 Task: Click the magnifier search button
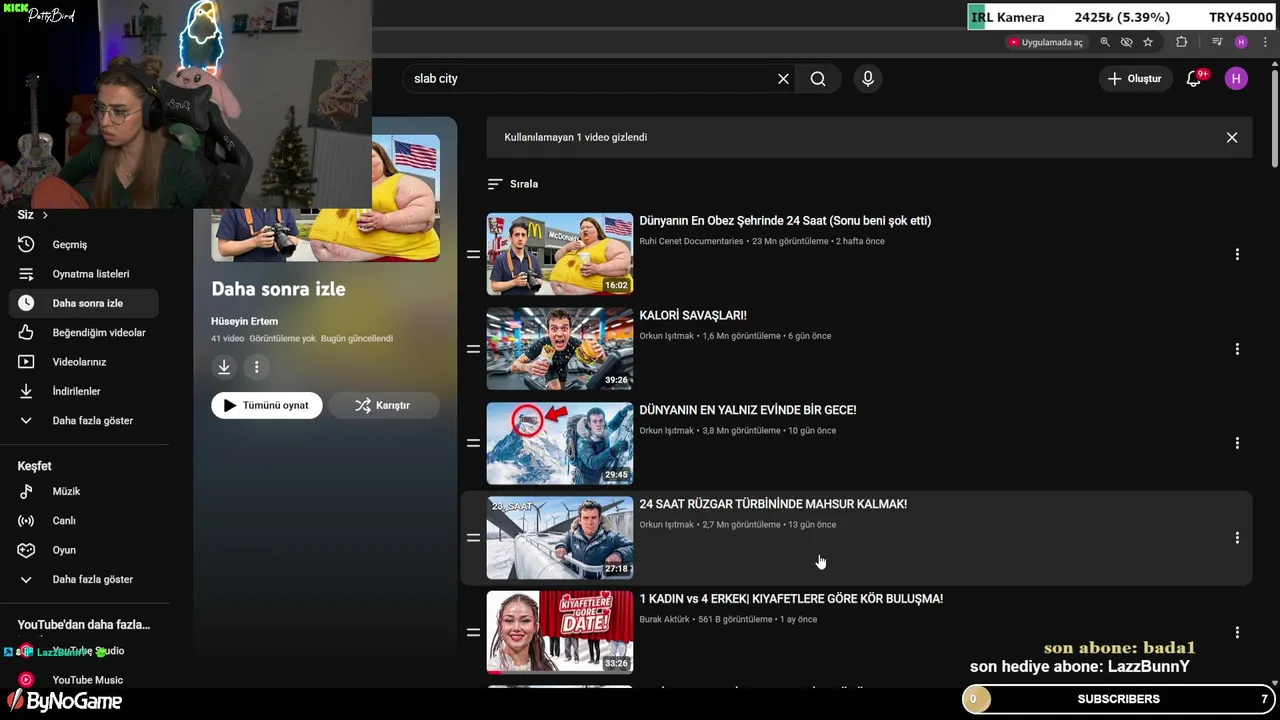(x=818, y=79)
